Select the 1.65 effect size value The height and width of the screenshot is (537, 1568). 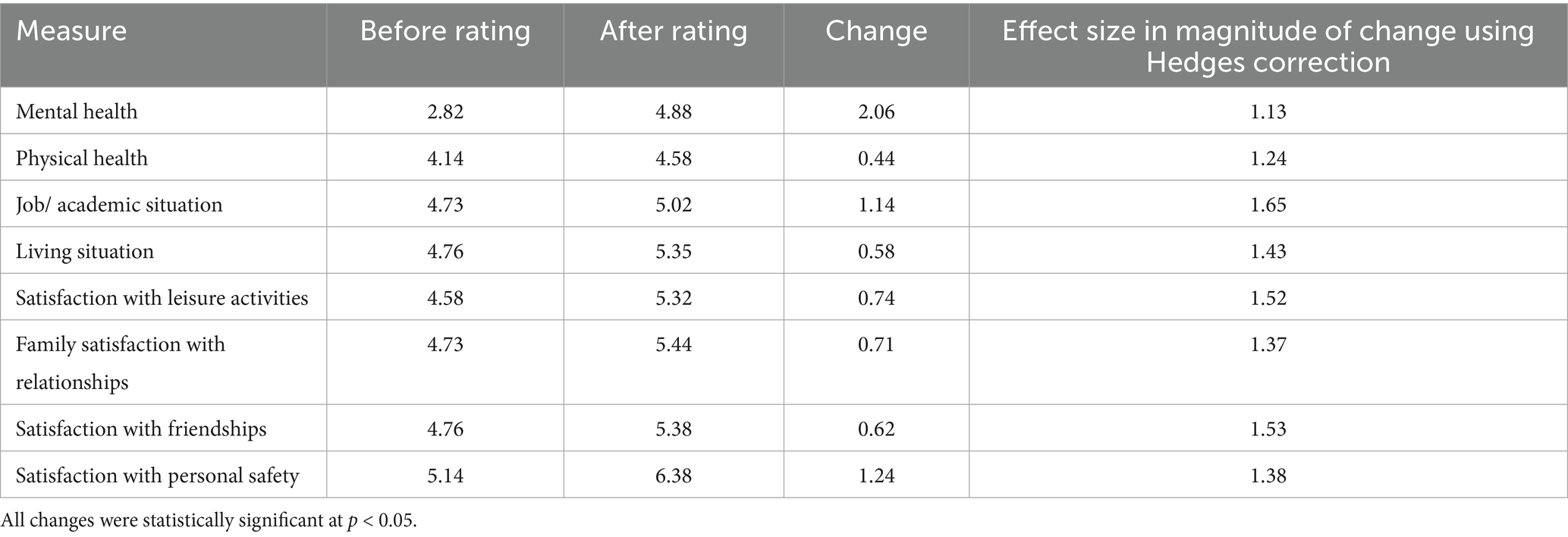pos(1268,205)
